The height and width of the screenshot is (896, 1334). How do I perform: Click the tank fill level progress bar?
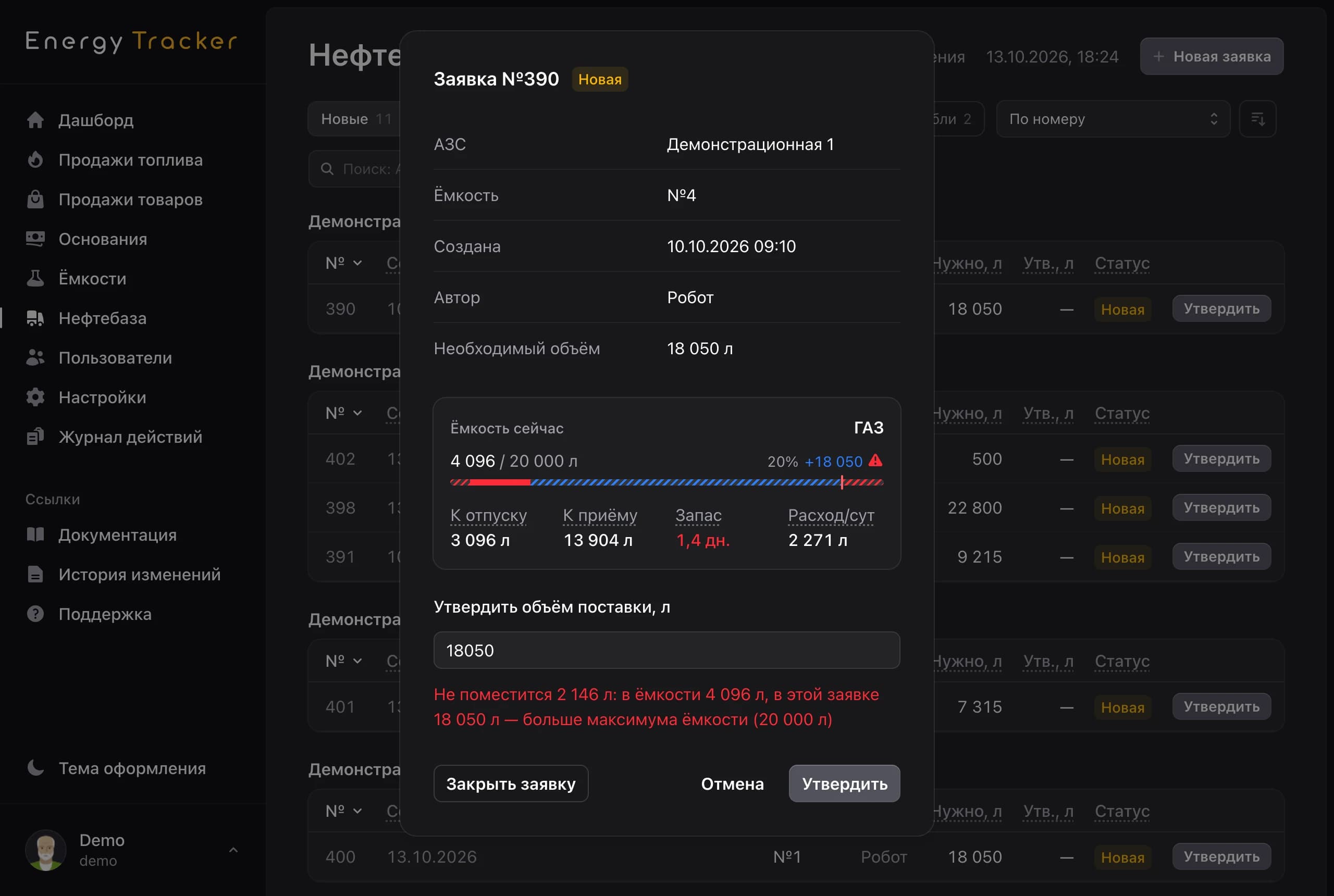pos(666,482)
